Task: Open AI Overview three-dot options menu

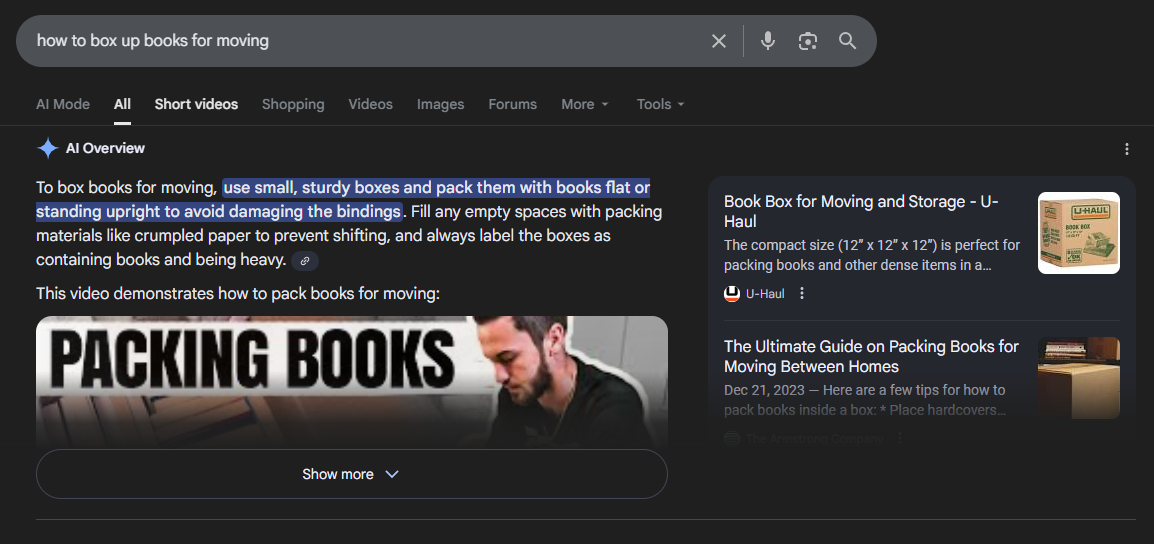Action: (x=1127, y=149)
